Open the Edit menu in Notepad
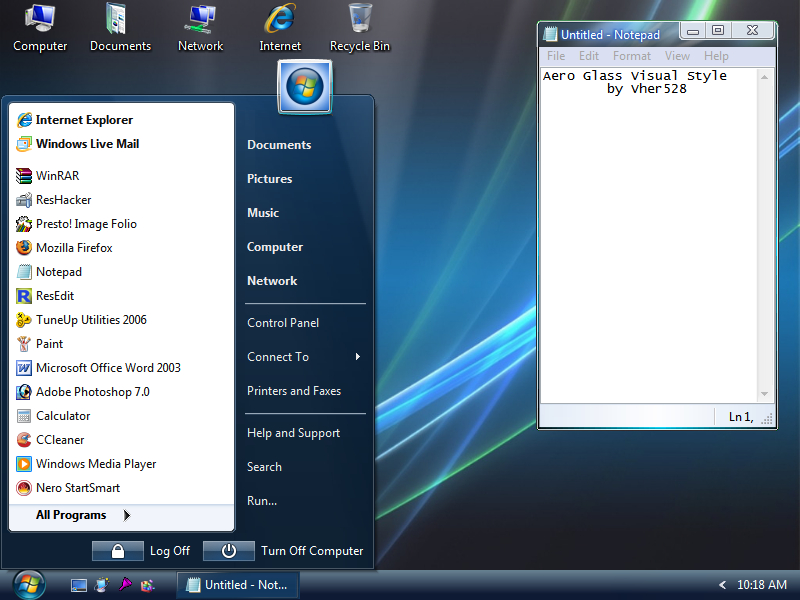800x600 pixels. (589, 56)
